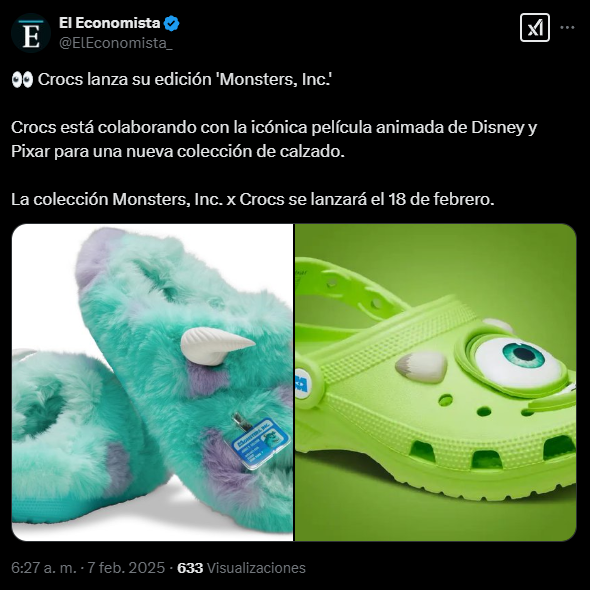The image size is (590, 590).
Task: Click the big eyeball on the green Croc
Action: click(518, 360)
